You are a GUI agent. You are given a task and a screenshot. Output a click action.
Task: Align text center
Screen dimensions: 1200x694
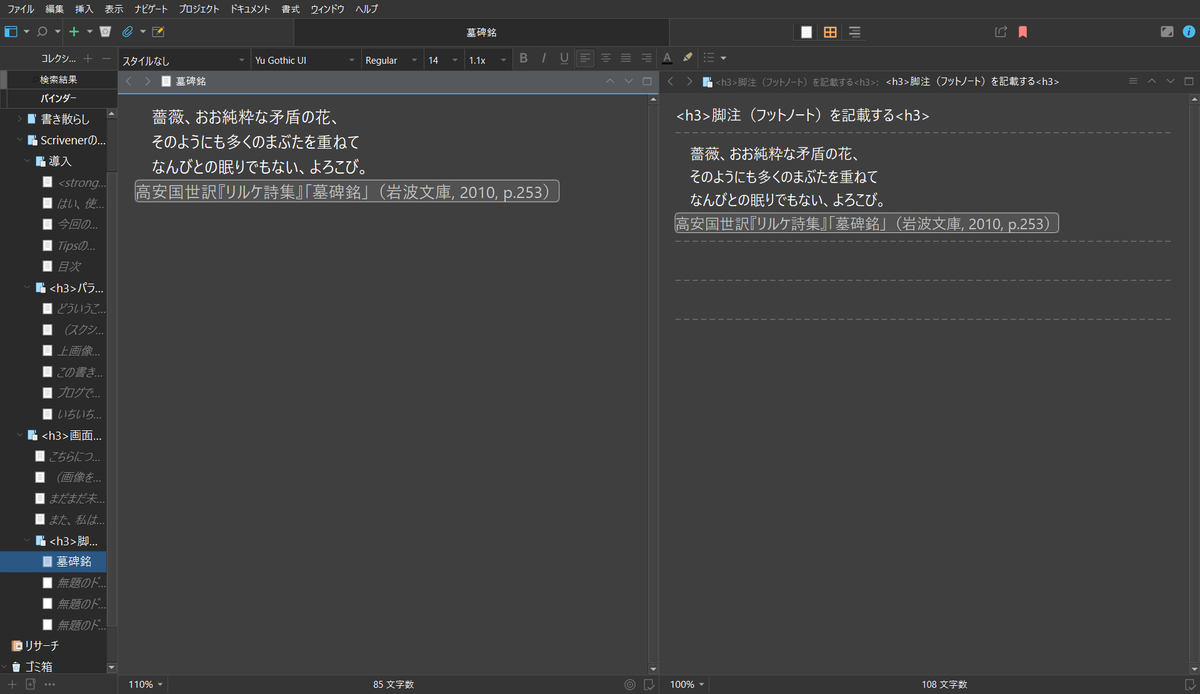pos(605,59)
